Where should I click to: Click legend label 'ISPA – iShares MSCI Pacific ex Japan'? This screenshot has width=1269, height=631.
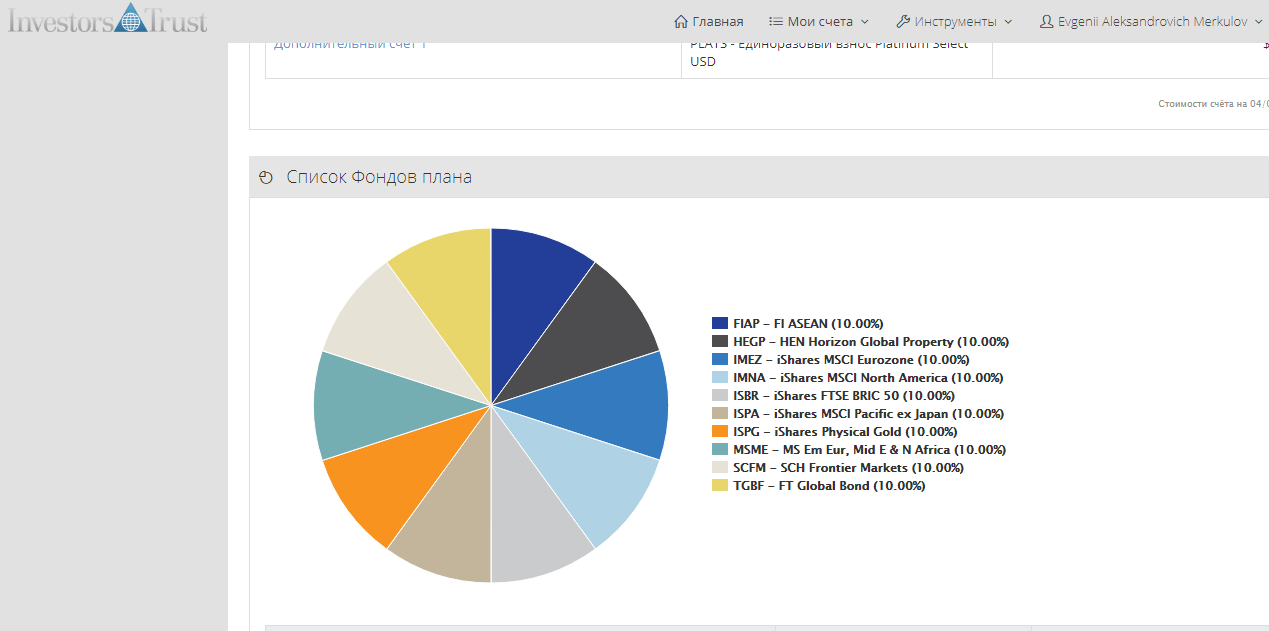[x=869, y=414]
